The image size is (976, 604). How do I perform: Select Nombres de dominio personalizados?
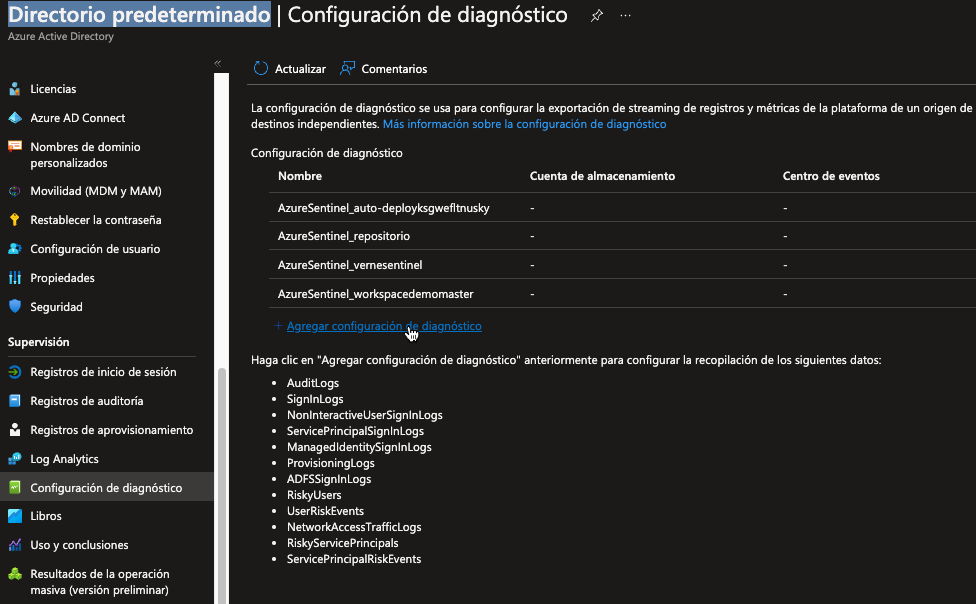coord(85,154)
